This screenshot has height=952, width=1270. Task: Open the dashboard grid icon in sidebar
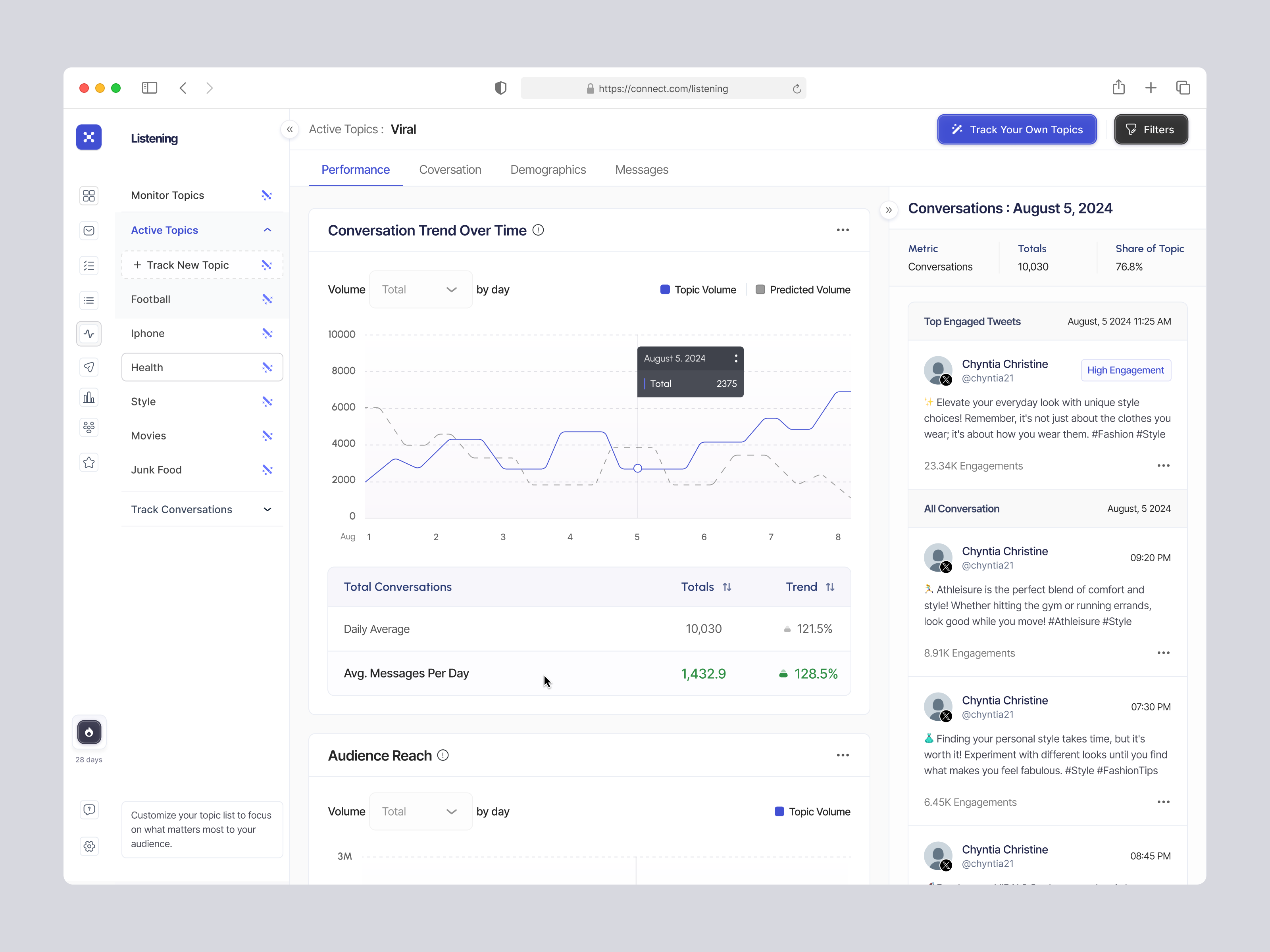[x=89, y=196]
